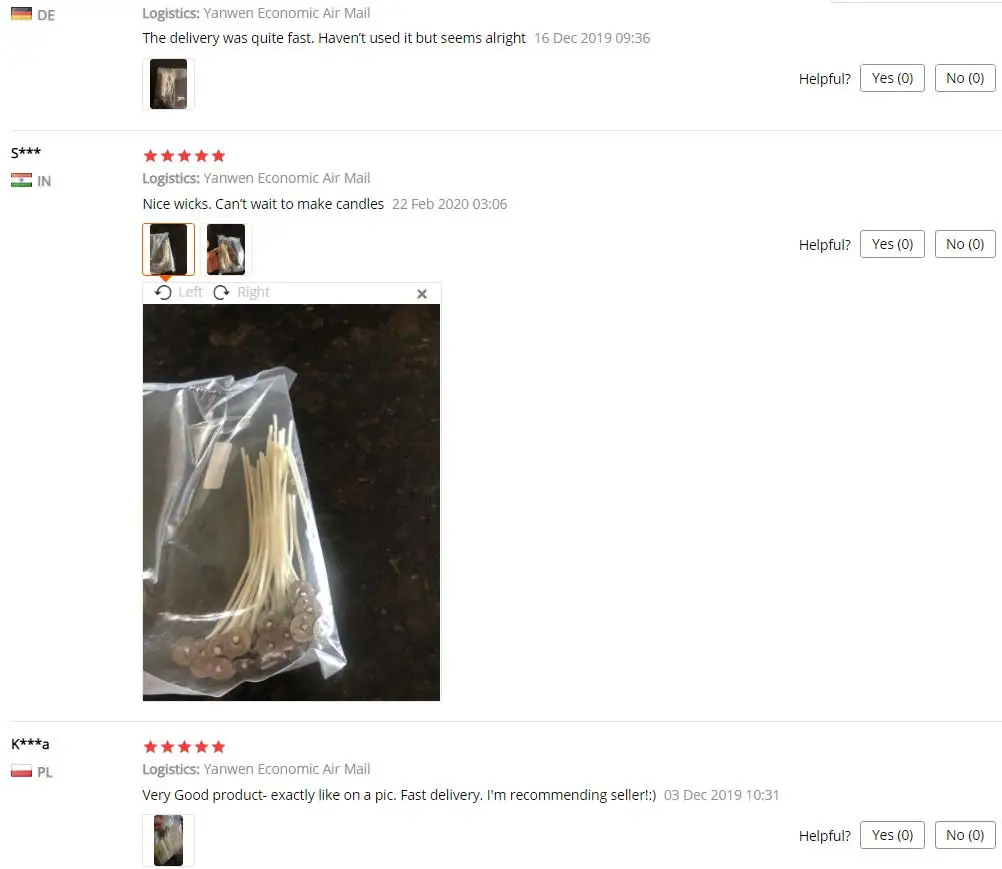The width and height of the screenshot is (1002, 869).
Task: Close the enlarged photo viewer
Action: pyautogui.click(x=422, y=294)
